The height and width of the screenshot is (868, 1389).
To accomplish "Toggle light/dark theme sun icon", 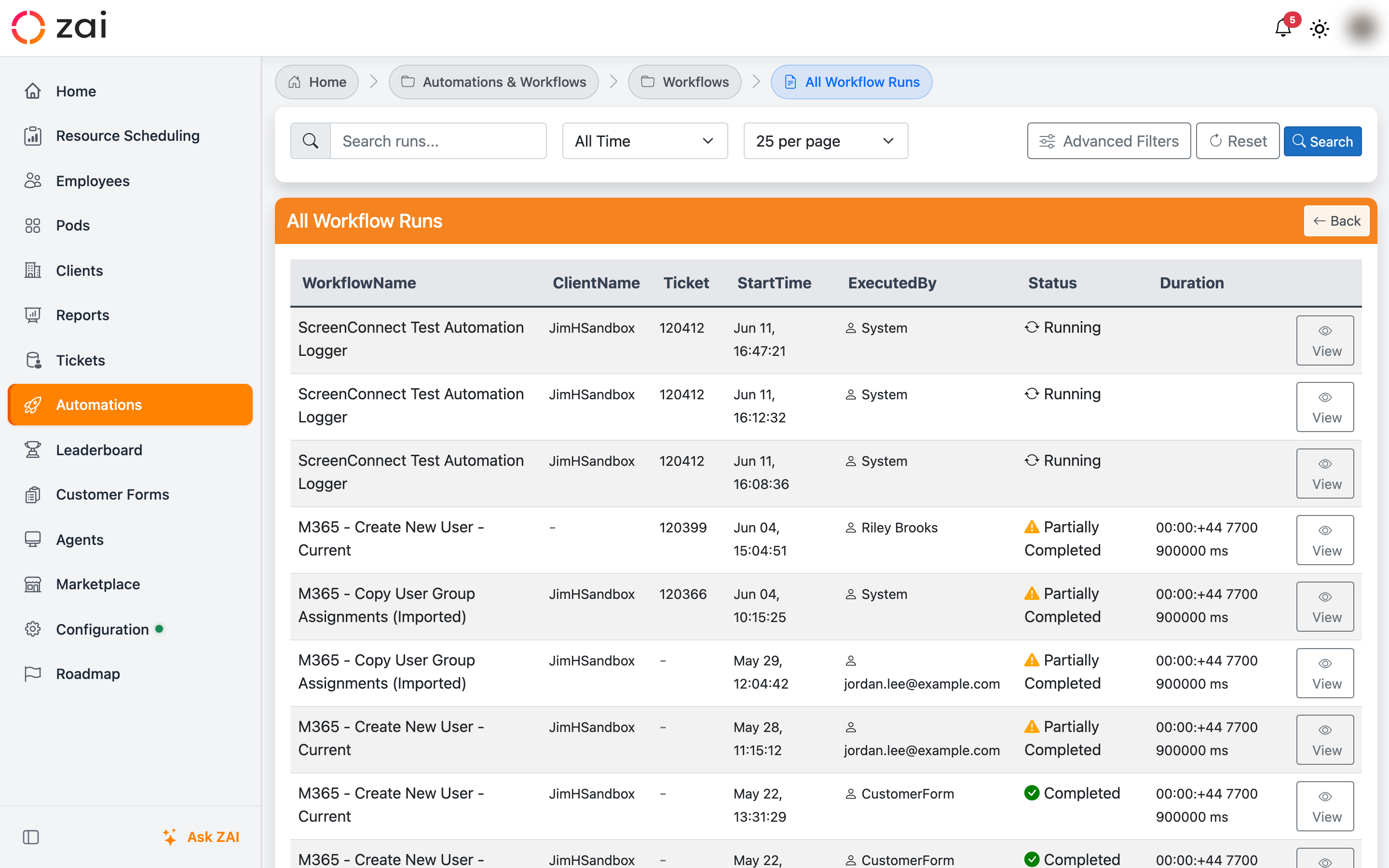I will pyautogui.click(x=1320, y=29).
